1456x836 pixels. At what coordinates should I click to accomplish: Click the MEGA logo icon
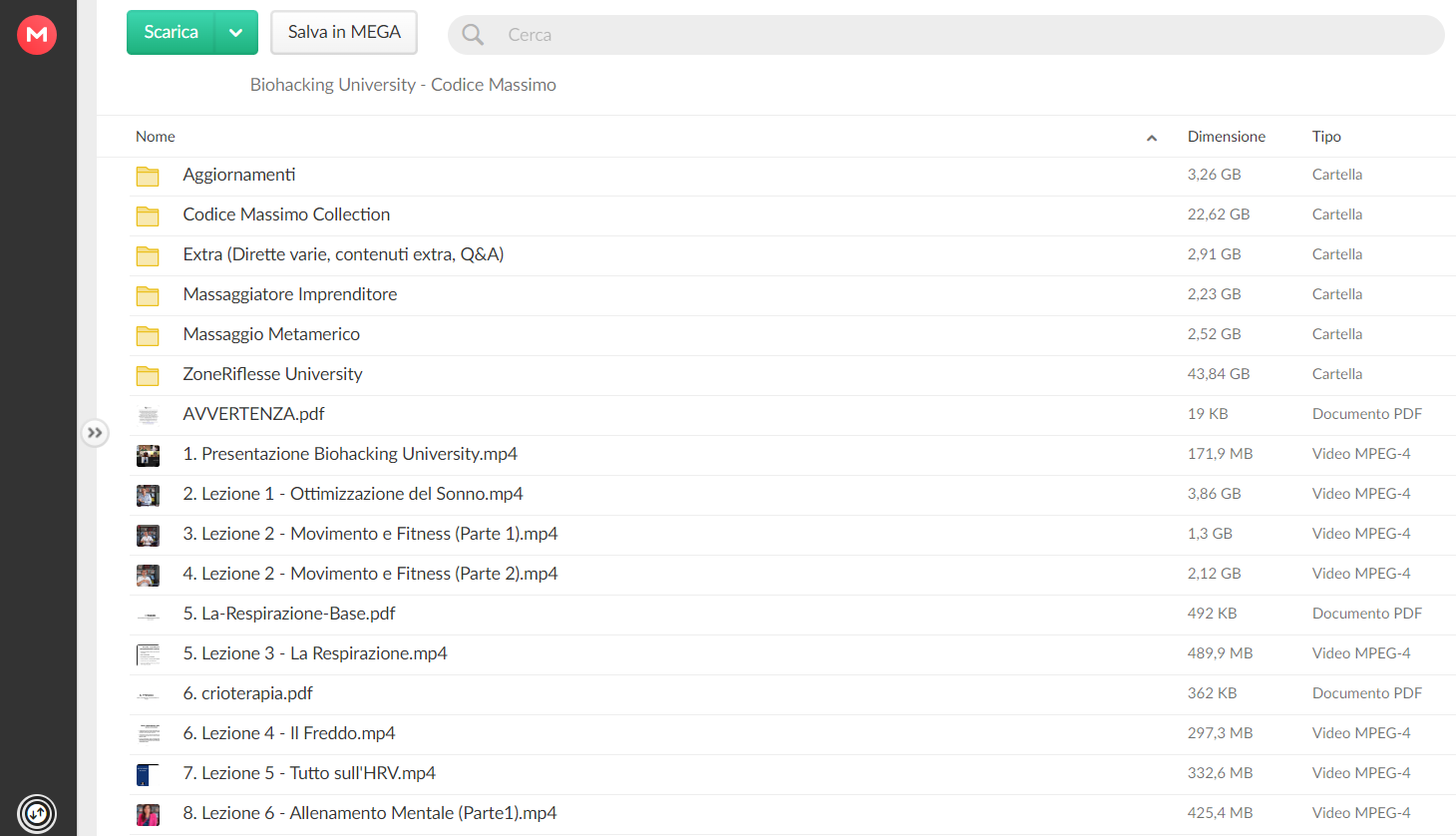37,35
